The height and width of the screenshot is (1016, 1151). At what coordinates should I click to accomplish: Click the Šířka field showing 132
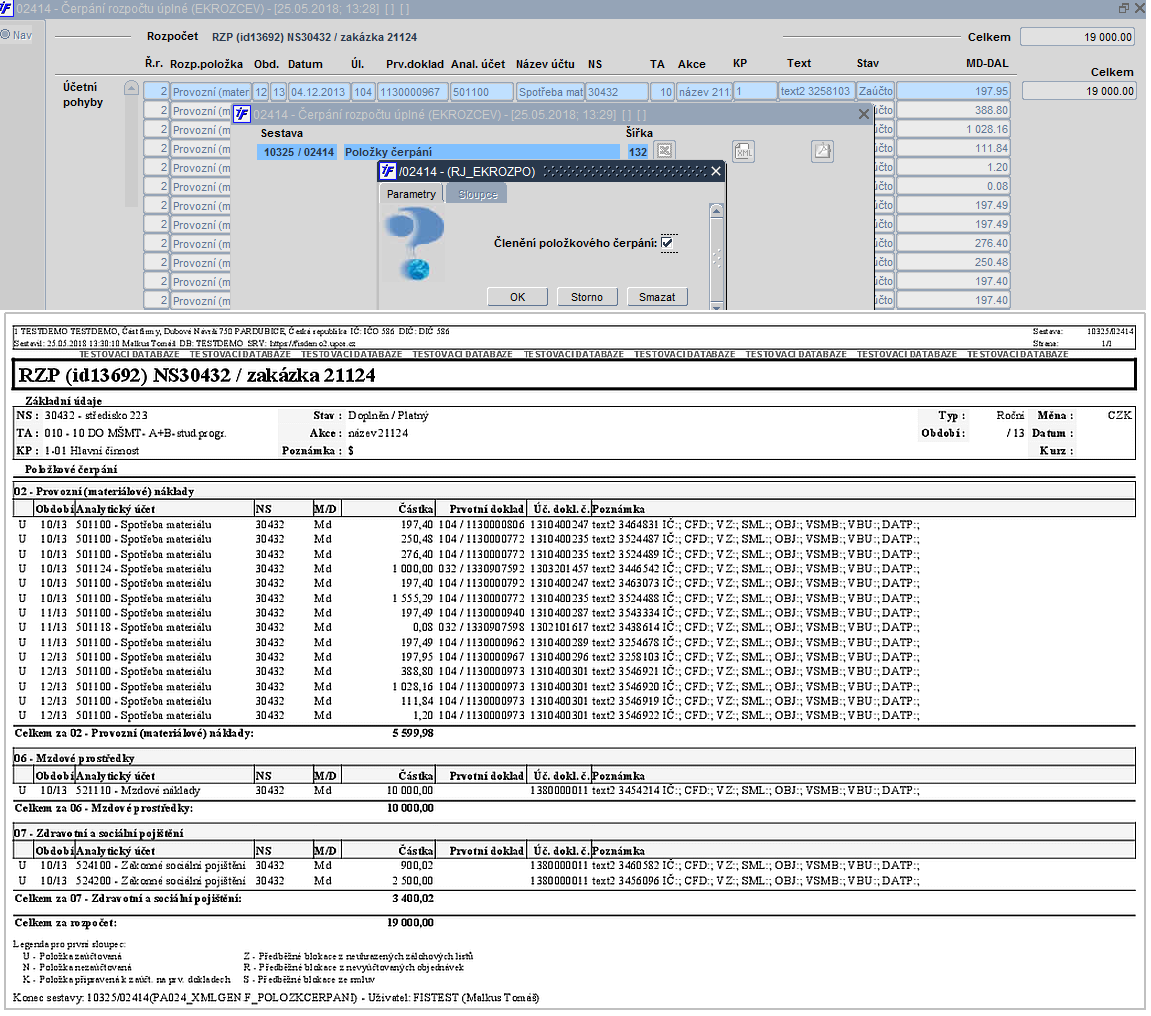click(637, 152)
